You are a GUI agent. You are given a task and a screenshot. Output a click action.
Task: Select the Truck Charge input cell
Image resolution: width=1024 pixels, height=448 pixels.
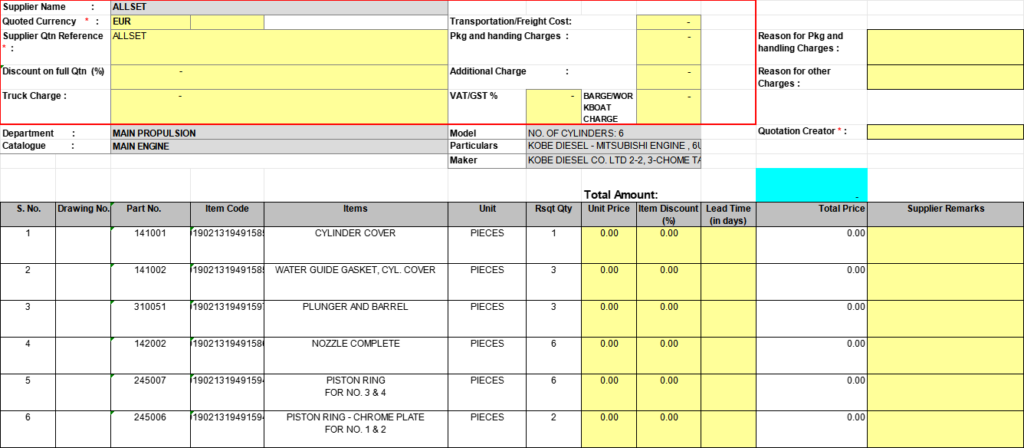coord(278,105)
